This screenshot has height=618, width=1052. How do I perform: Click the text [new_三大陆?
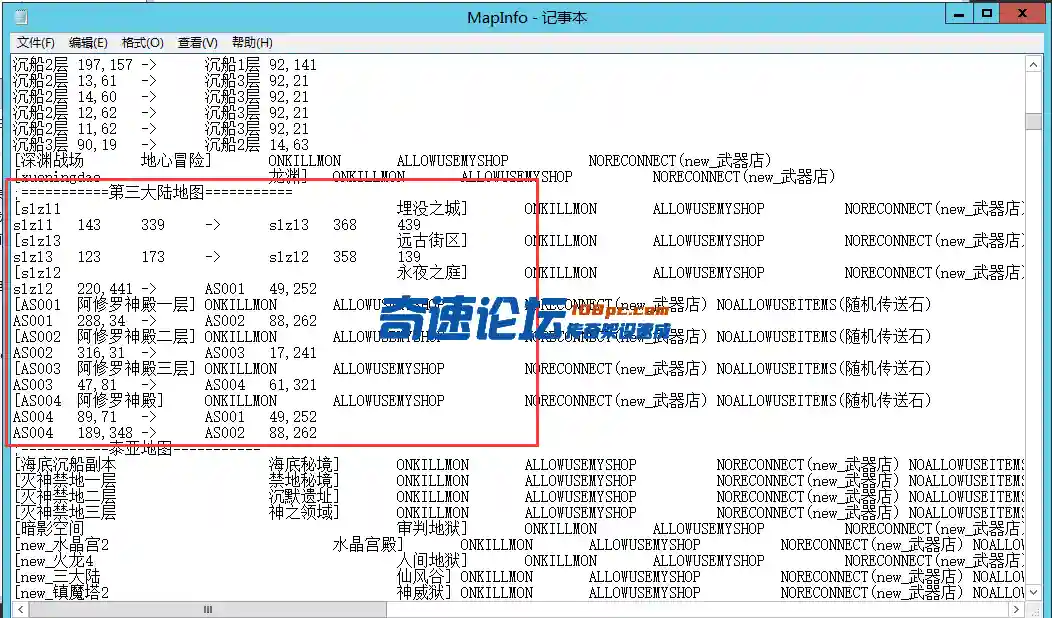[57, 577]
